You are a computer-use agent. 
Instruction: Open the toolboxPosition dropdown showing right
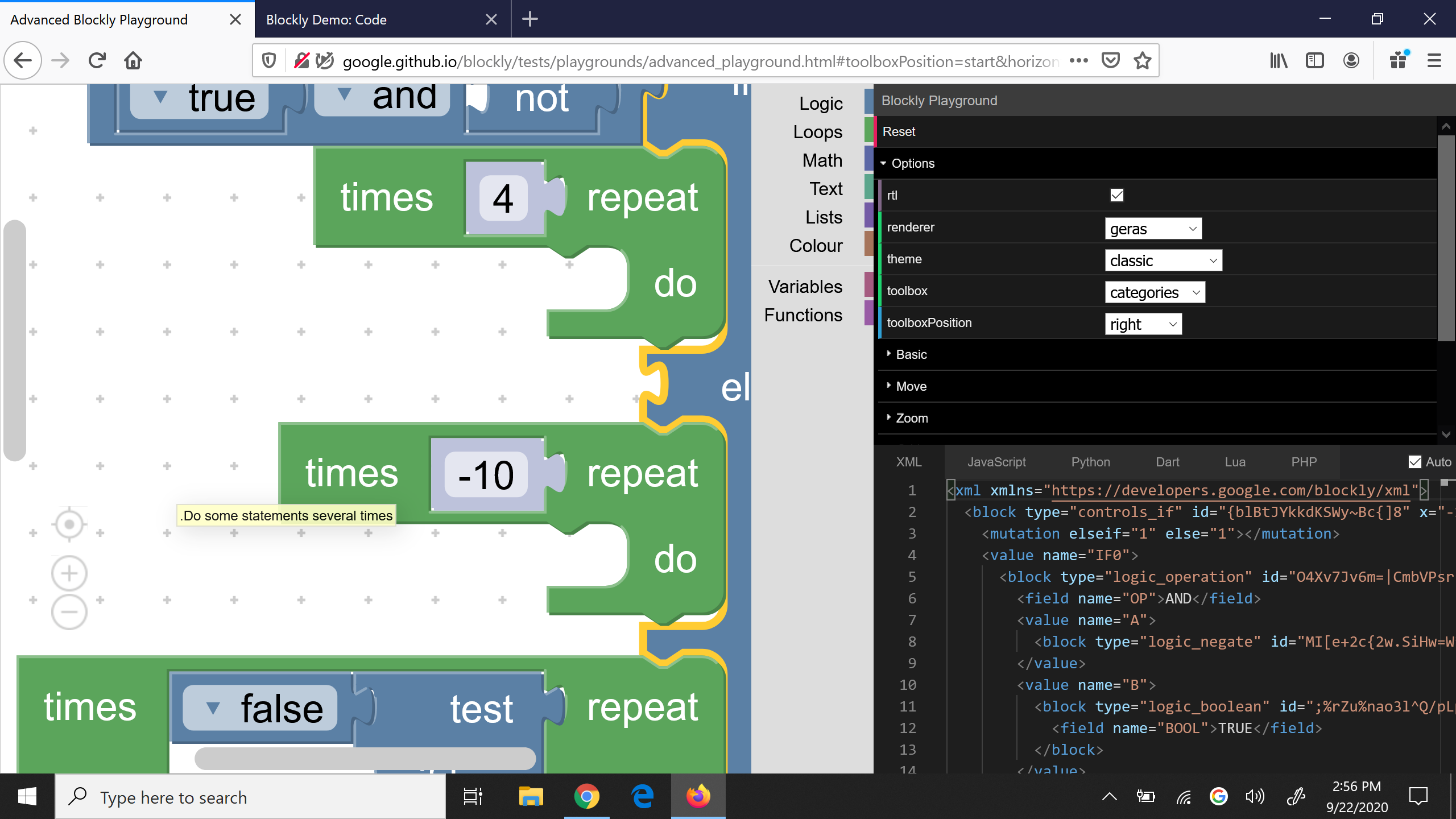point(1143,324)
